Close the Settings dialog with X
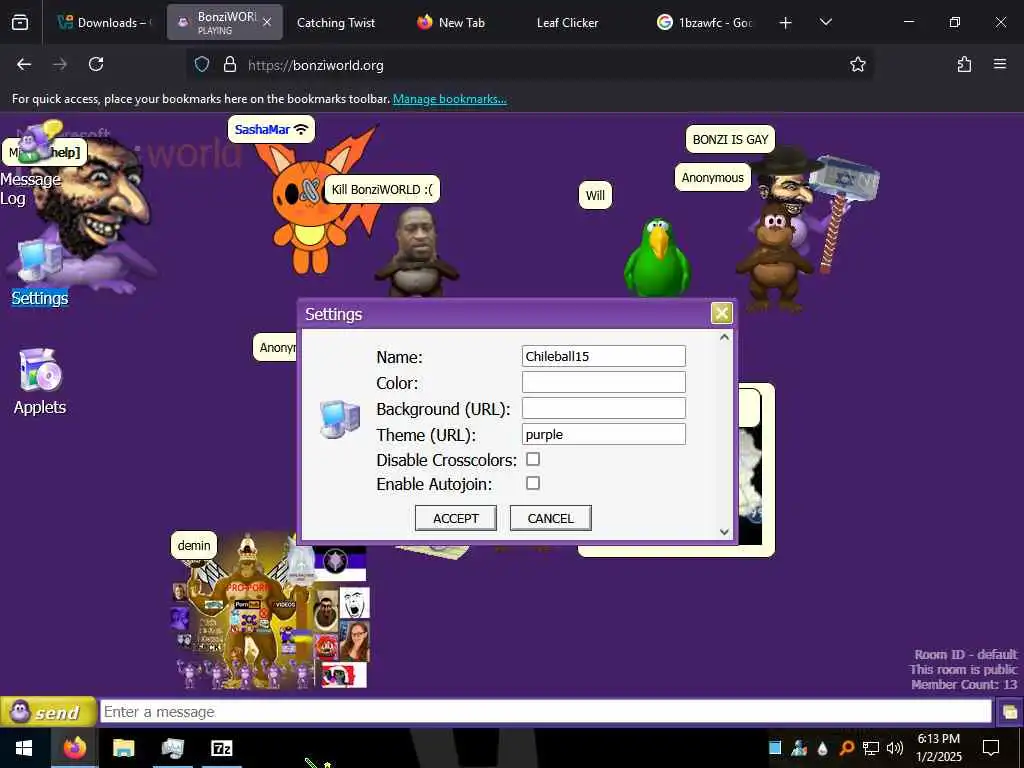 (721, 313)
